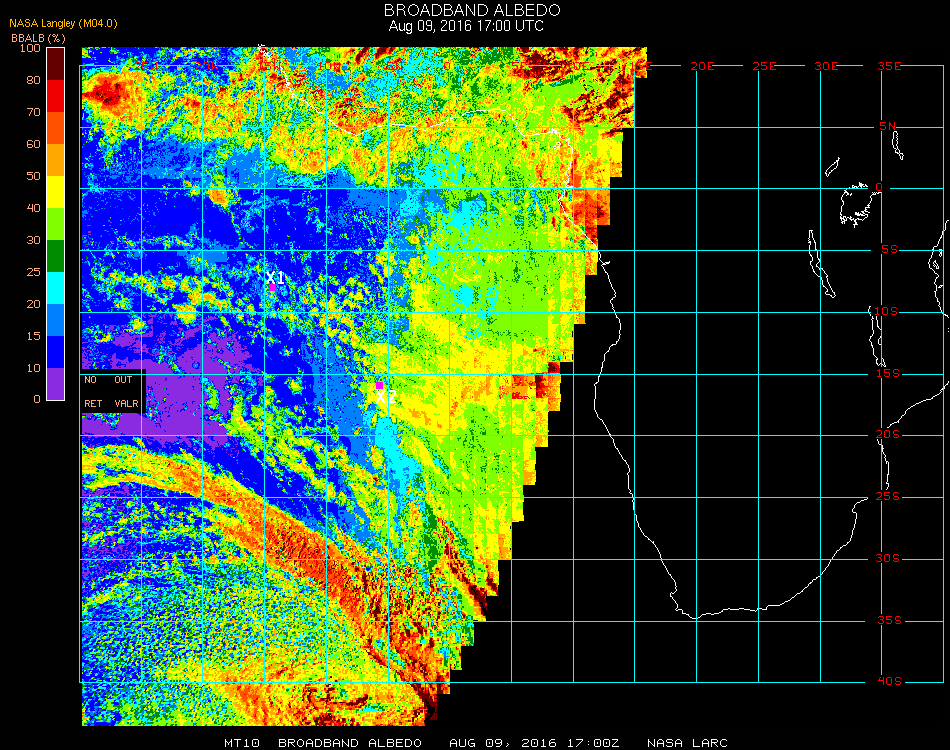The height and width of the screenshot is (750, 950).
Task: Click the 5S latitude label
Action: pos(889,250)
